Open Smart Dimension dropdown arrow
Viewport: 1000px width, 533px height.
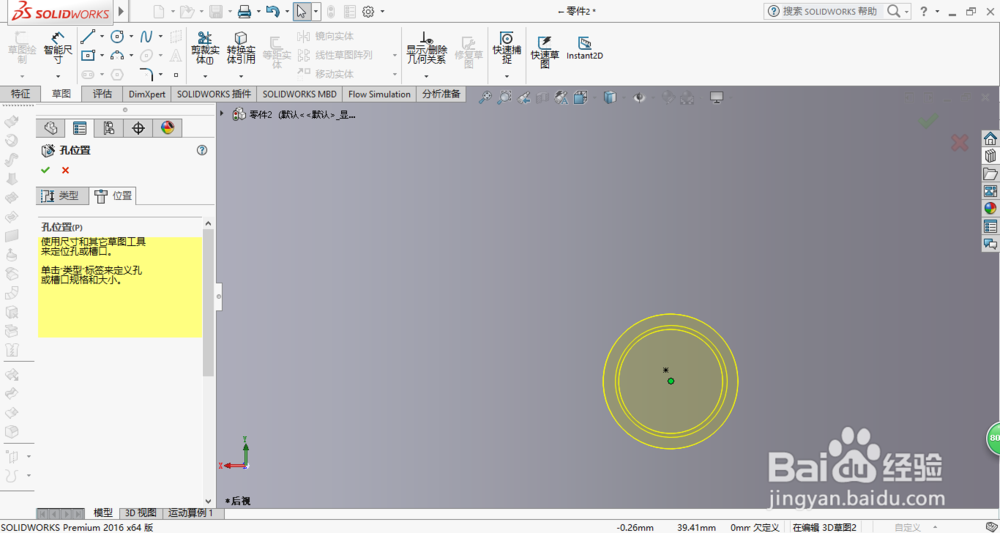58,76
